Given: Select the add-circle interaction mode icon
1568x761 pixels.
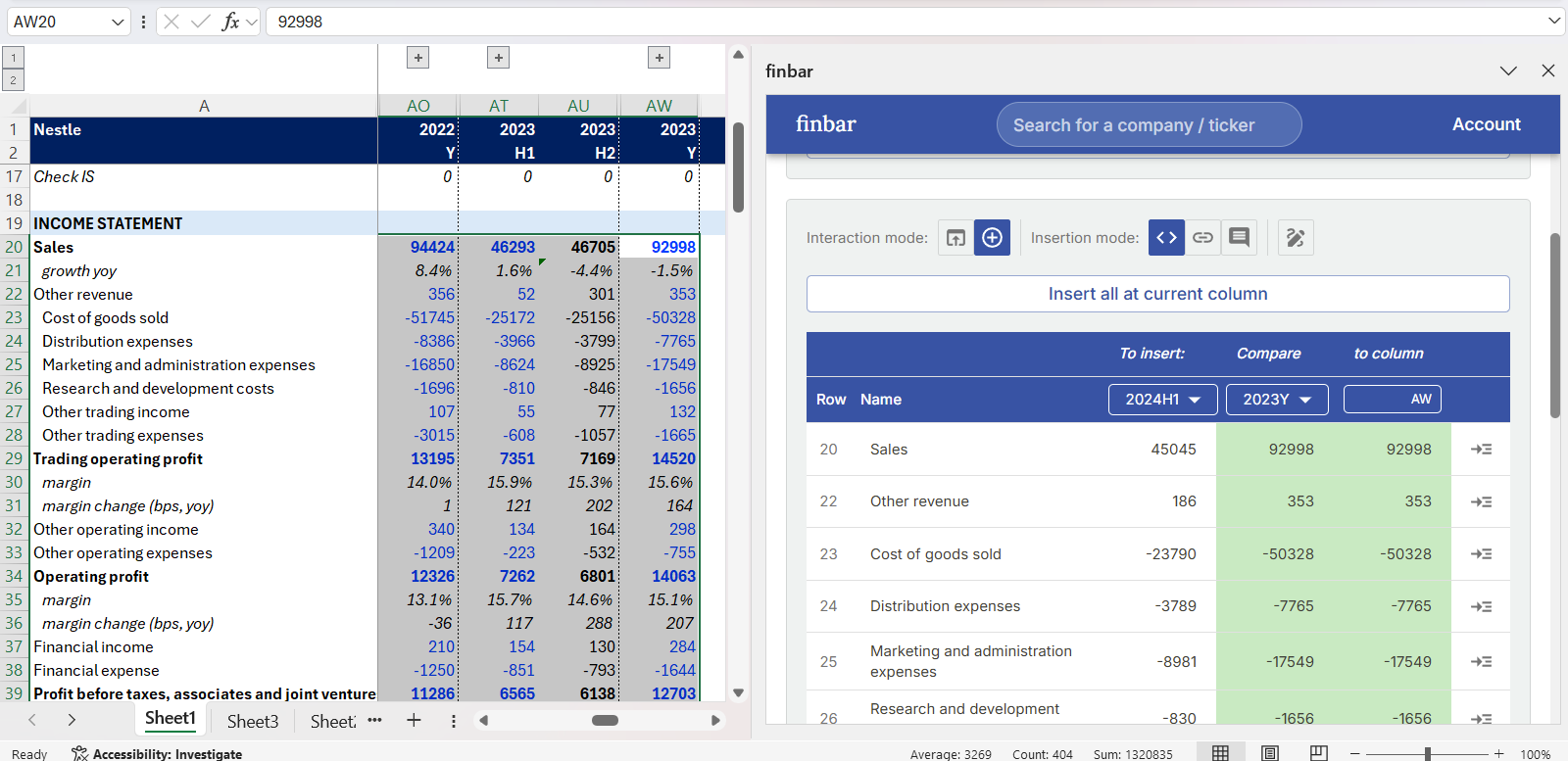Looking at the screenshot, I should (992, 238).
